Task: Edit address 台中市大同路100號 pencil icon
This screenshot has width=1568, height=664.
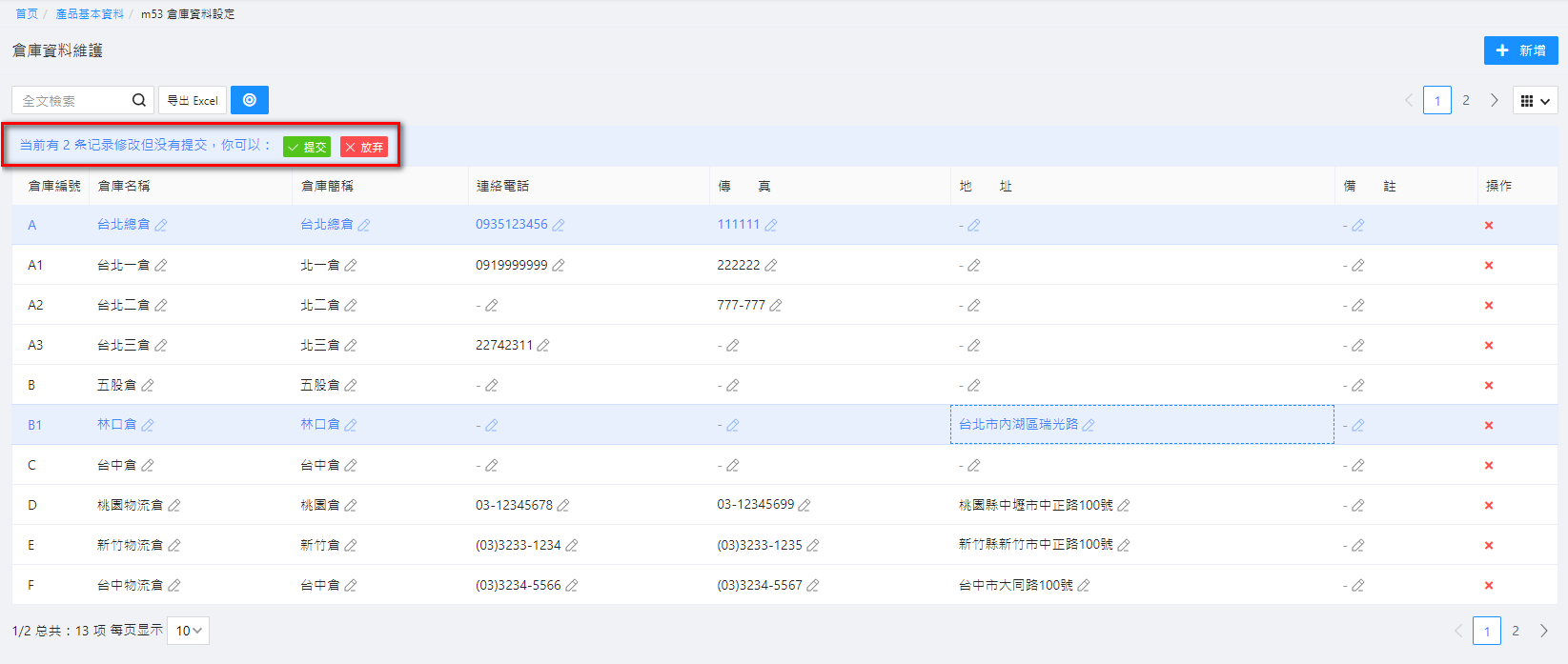Action: pos(1084,586)
